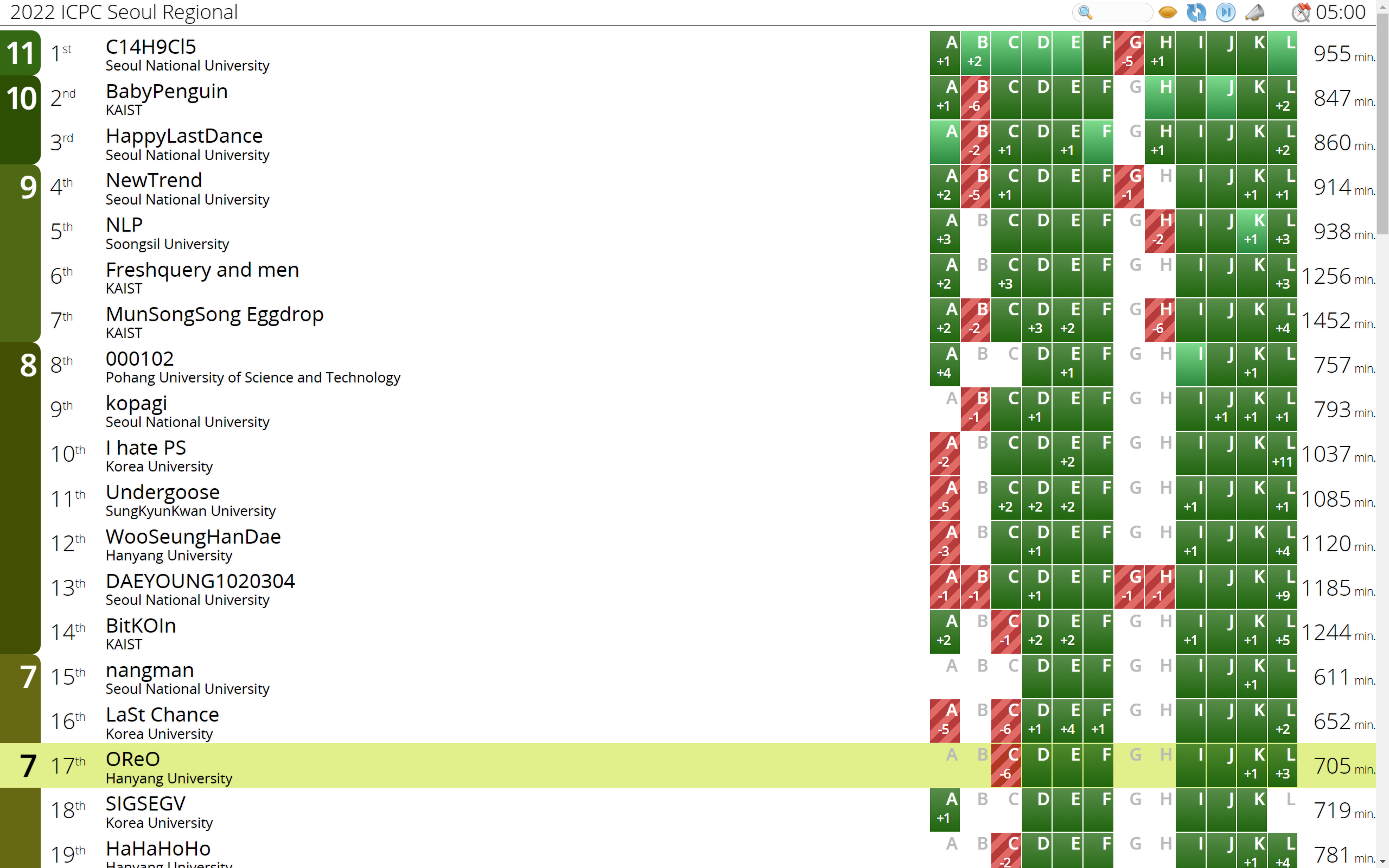The height and width of the screenshot is (868, 1389).
Task: Click the red clock icon showing 05:00
Action: 1300,12
